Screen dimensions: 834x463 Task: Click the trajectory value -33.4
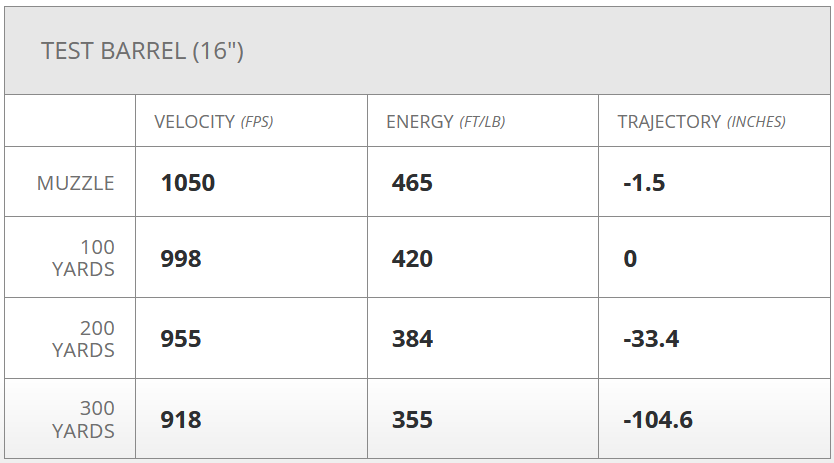[651, 339]
